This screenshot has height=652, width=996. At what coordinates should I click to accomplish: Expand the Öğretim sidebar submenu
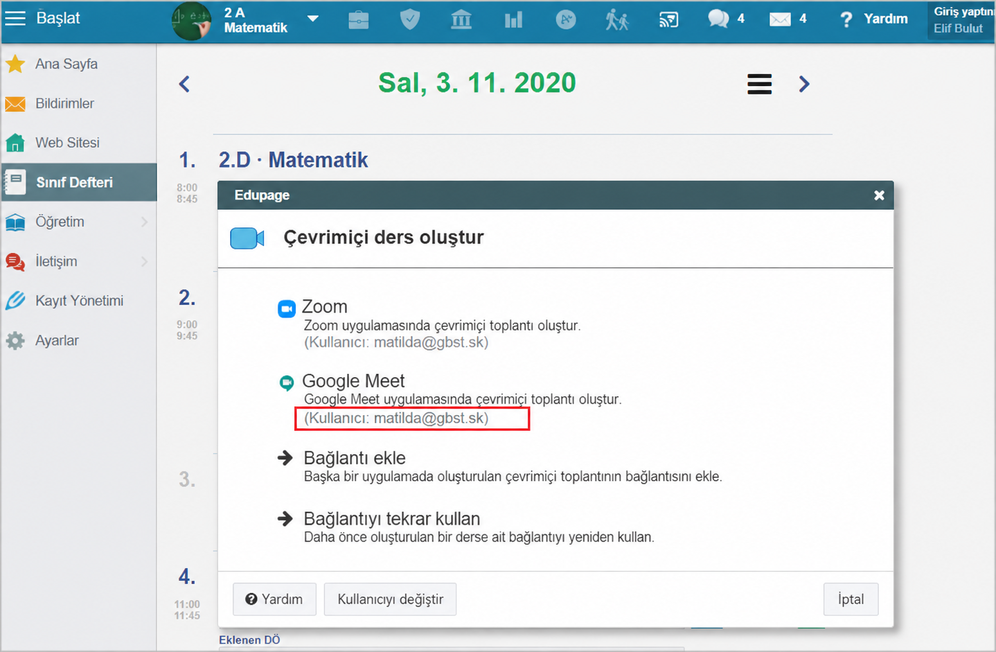pyautogui.click(x=78, y=222)
